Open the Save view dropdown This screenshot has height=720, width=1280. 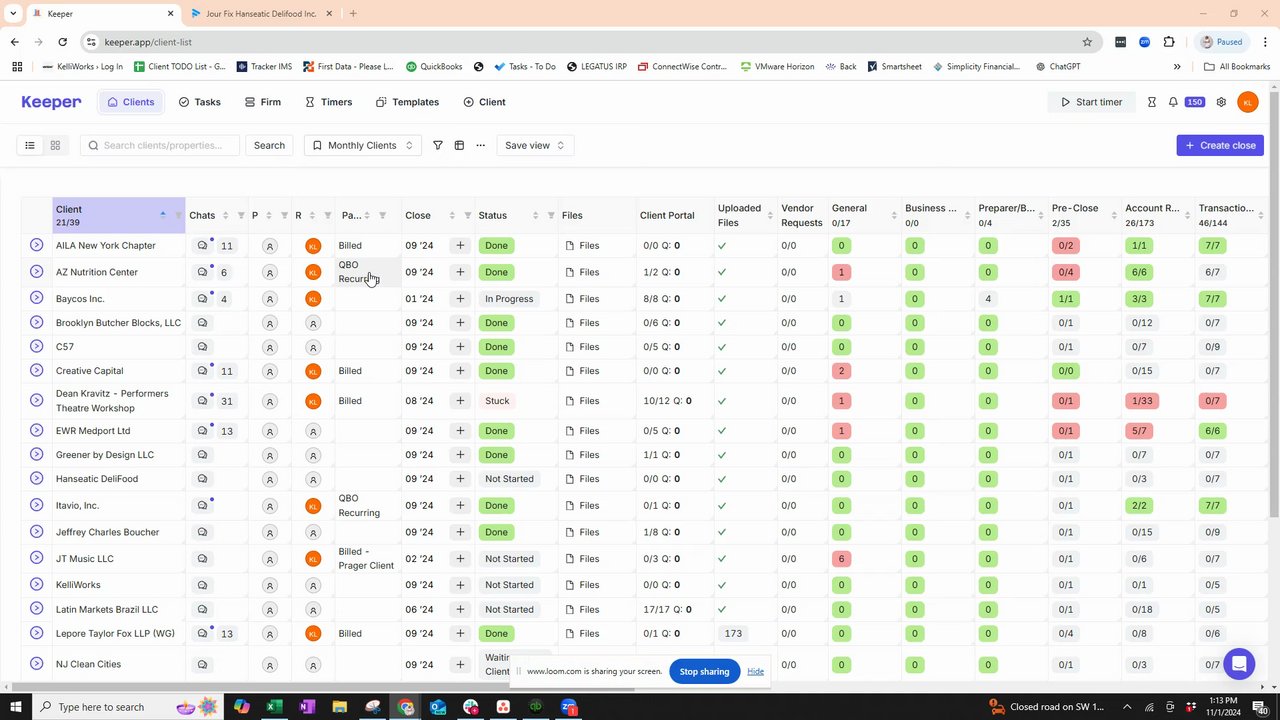point(535,145)
